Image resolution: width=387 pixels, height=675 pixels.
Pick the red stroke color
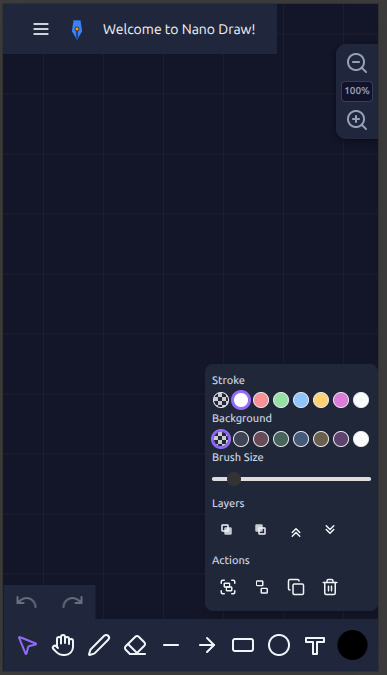pos(261,400)
